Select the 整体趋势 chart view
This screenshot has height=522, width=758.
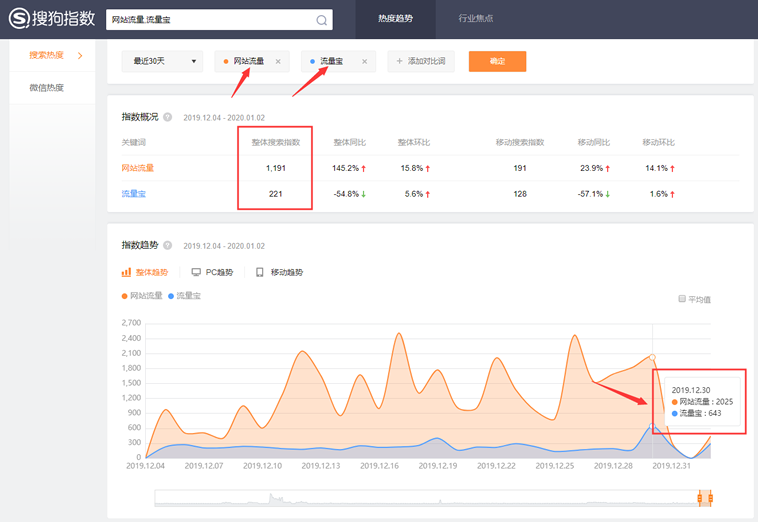pos(145,272)
